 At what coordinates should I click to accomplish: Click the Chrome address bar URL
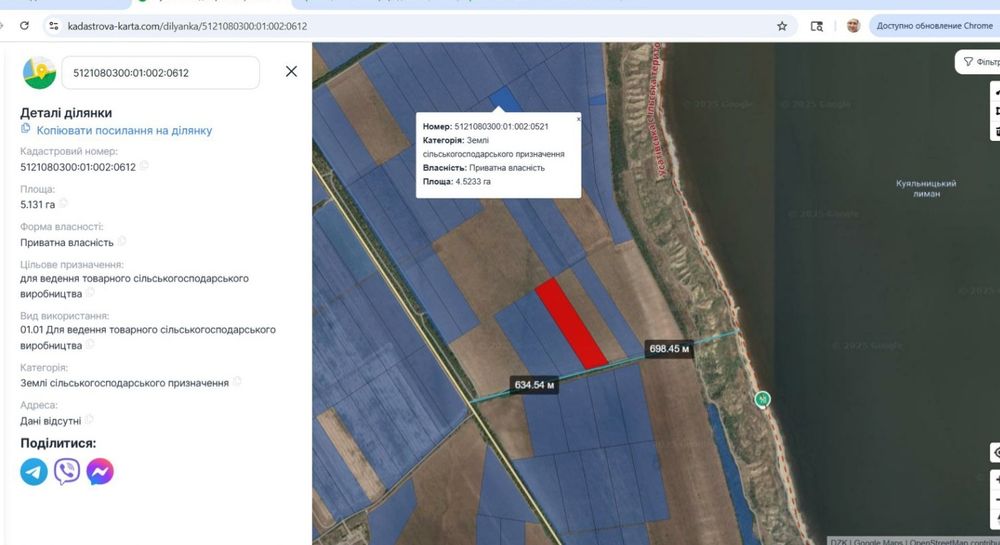188,26
